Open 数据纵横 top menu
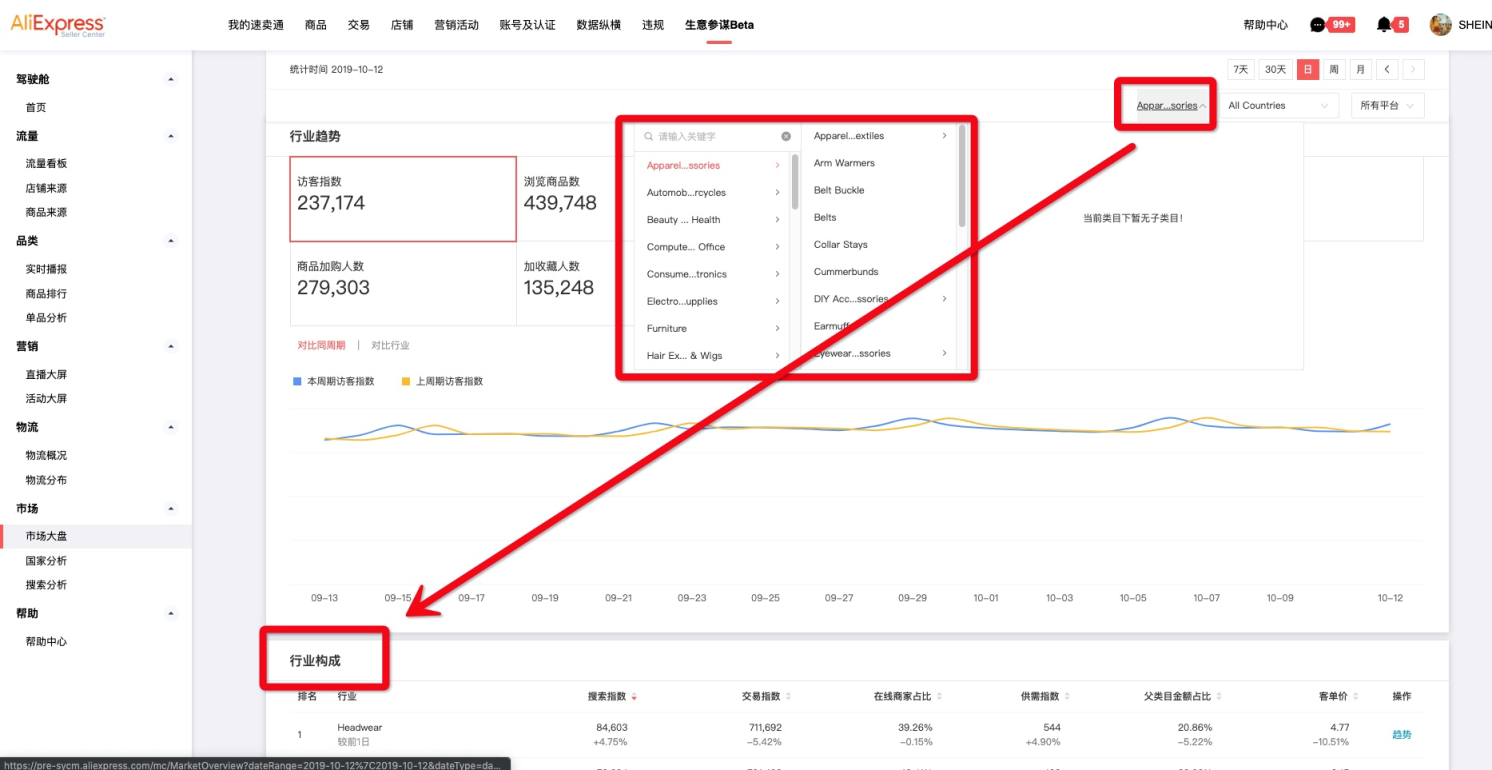Image resolution: width=1492 pixels, height=770 pixels. [599, 25]
